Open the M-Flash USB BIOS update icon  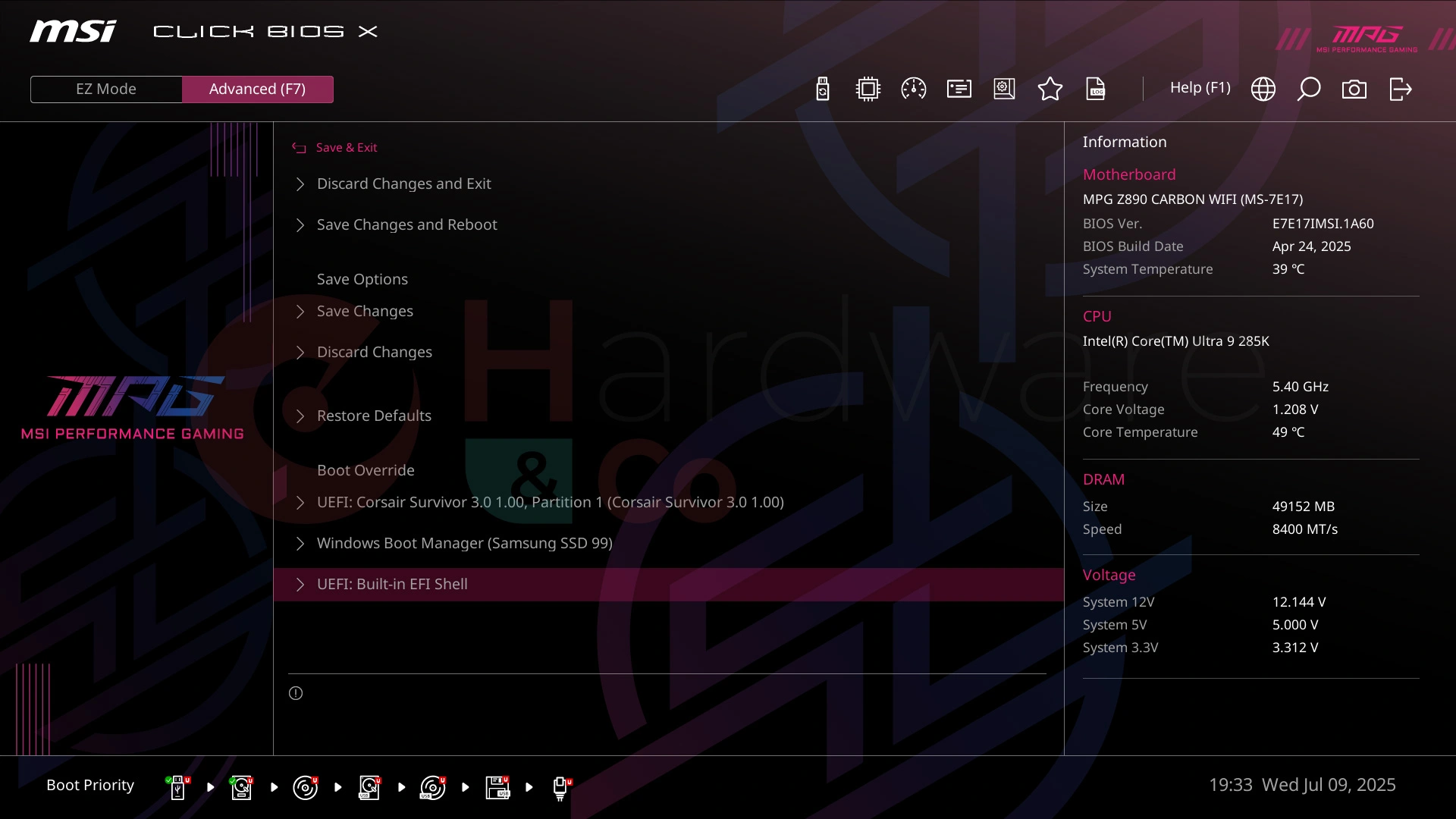[x=822, y=89]
